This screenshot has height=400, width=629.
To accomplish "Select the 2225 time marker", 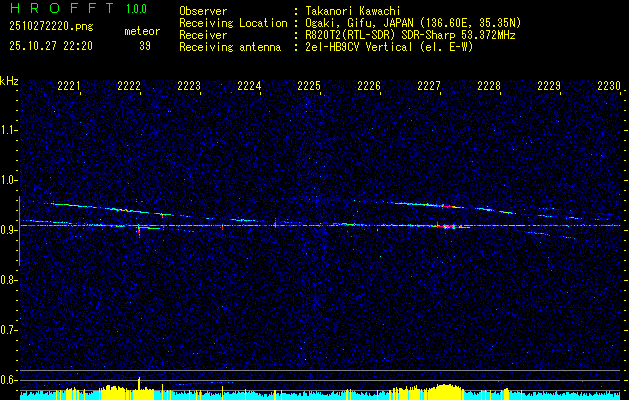I will [x=309, y=87].
